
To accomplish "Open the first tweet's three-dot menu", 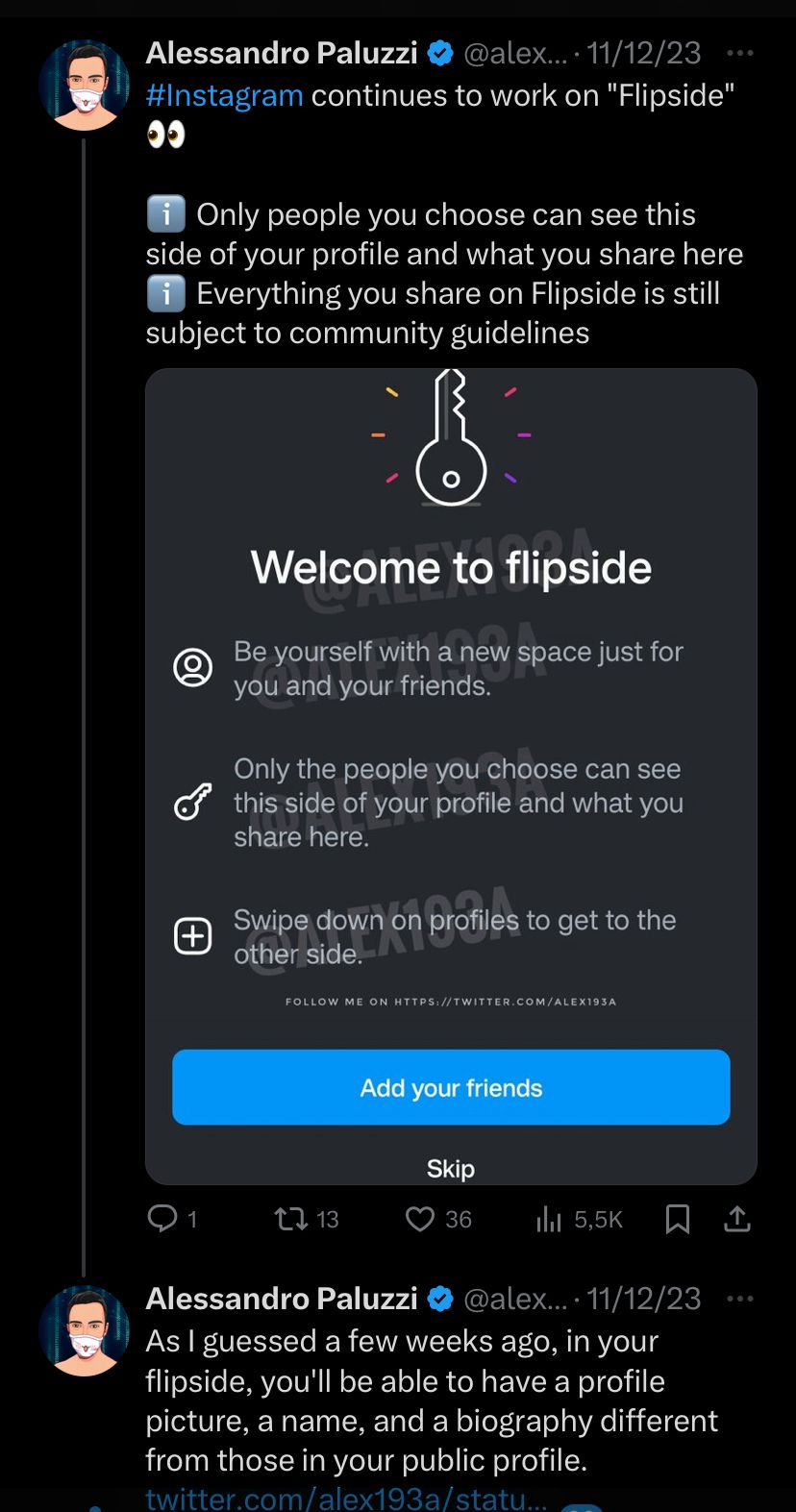I will [740, 53].
